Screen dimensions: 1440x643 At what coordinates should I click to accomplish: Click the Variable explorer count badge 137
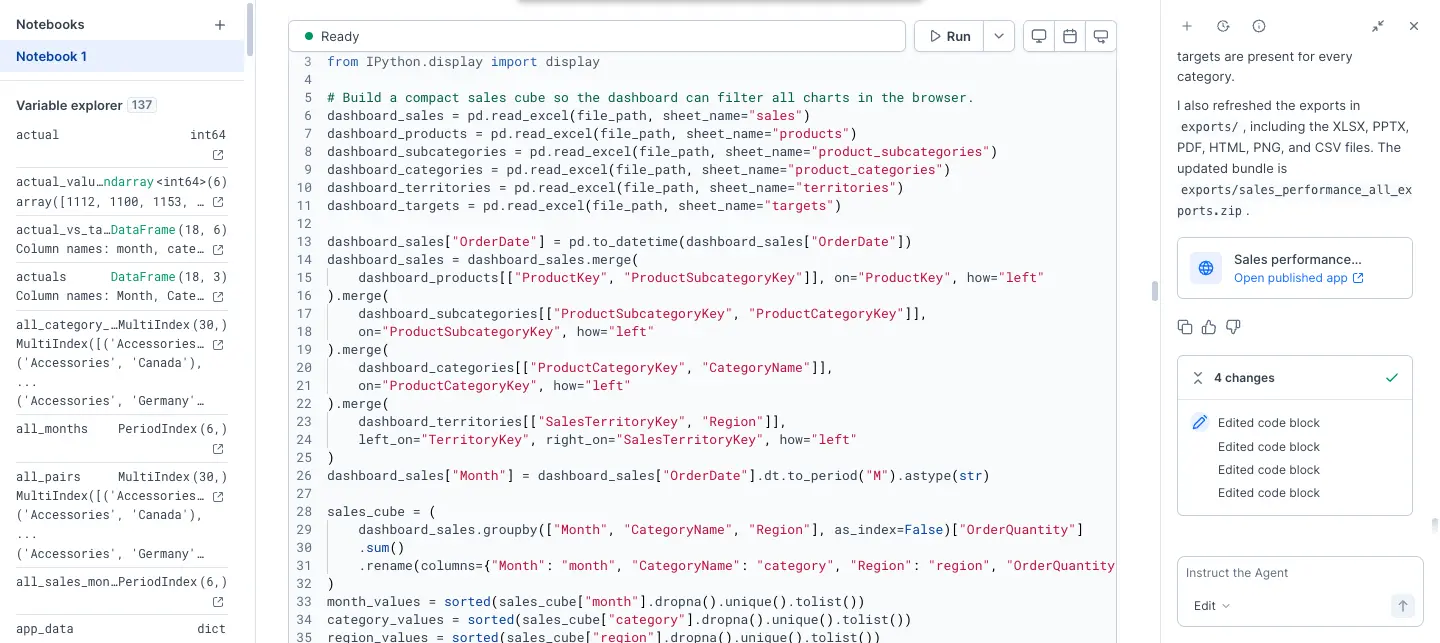tap(142, 105)
